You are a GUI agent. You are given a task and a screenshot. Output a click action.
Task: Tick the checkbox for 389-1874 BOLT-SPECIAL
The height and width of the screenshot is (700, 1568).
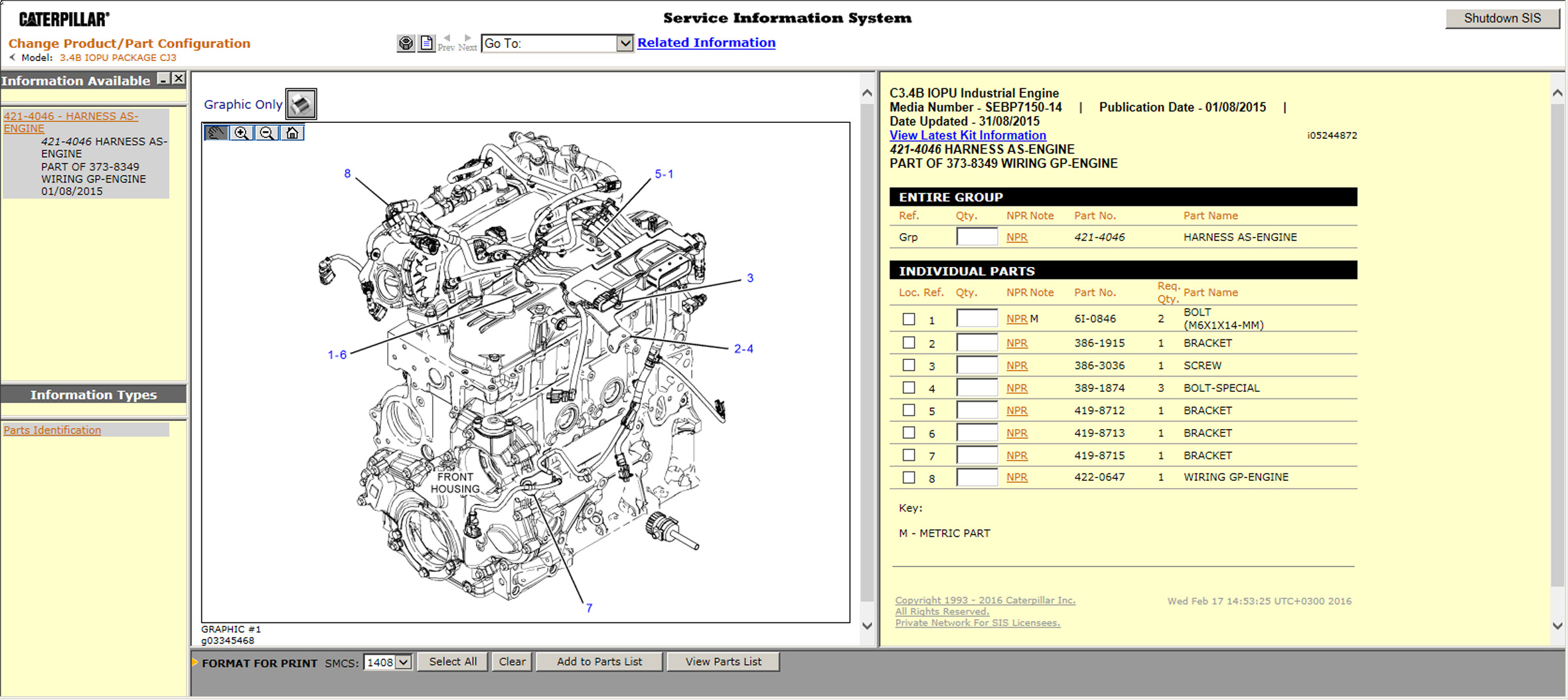[909, 388]
